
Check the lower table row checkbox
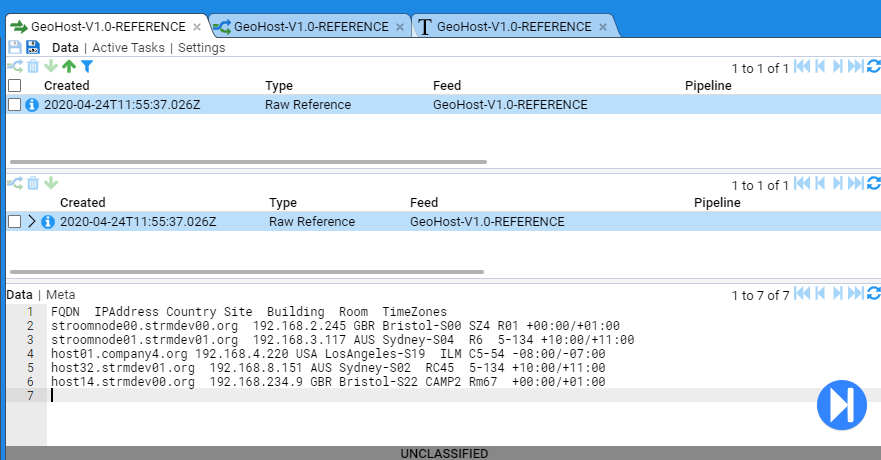click(14, 222)
